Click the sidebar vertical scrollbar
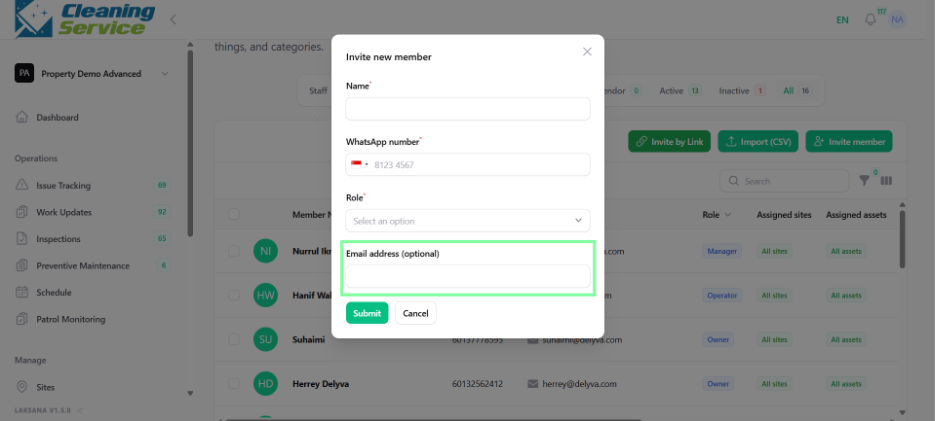936x421 pixels. (x=190, y=143)
